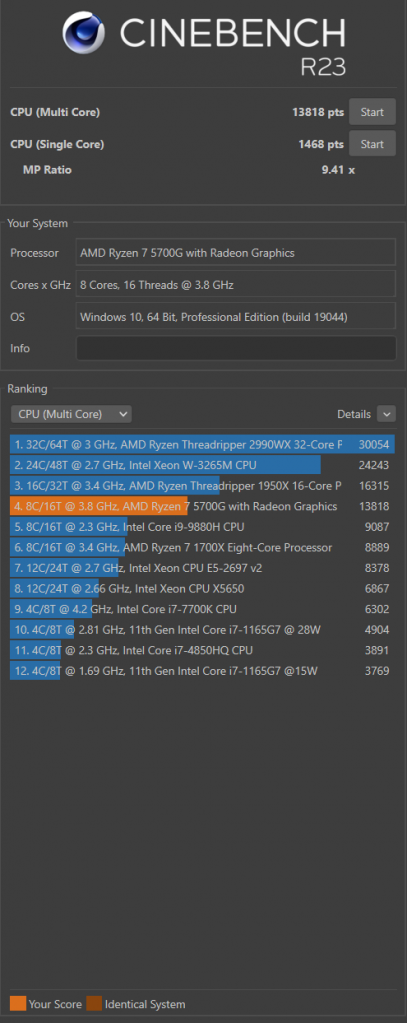Click the Cinebench sphere logo icon

(83, 33)
